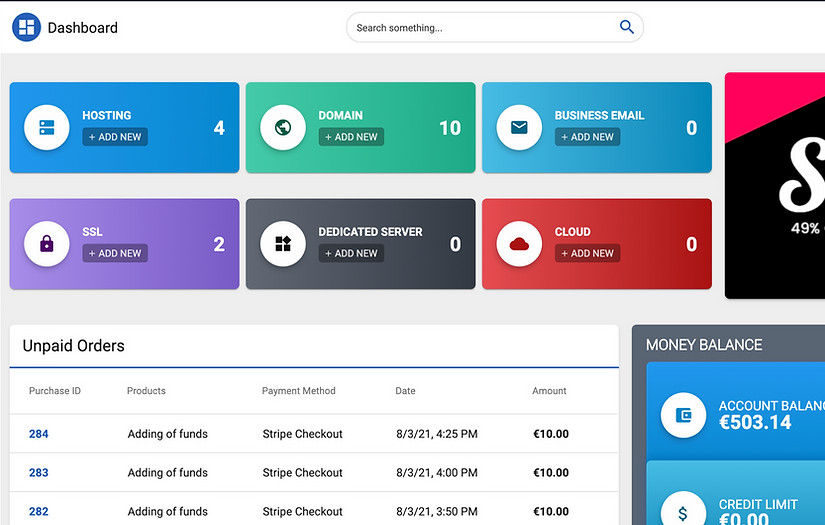825x525 pixels.
Task: Click the Unpaid Orders heading
Action: click(x=74, y=346)
